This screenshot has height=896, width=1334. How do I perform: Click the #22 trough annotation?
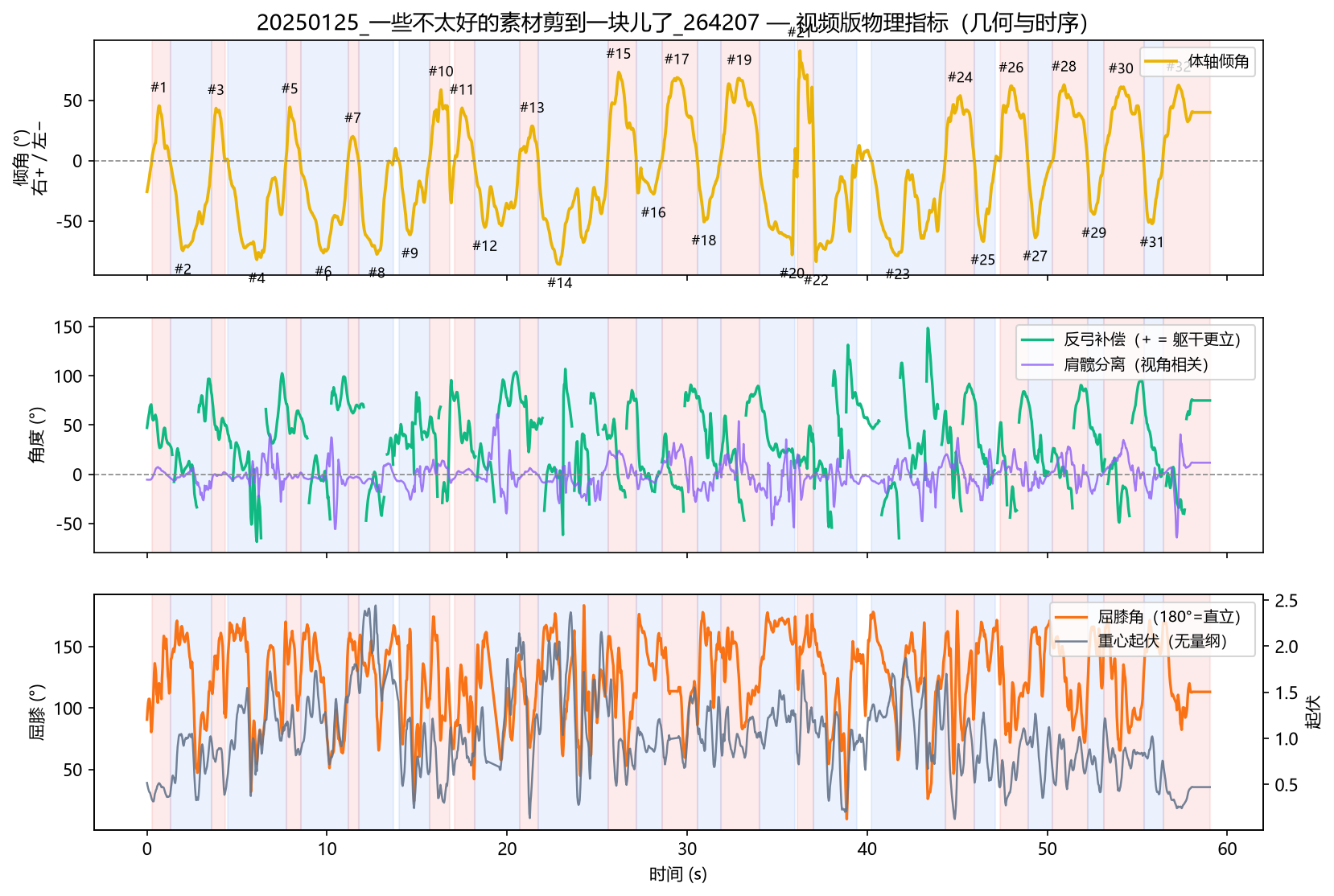click(x=816, y=279)
